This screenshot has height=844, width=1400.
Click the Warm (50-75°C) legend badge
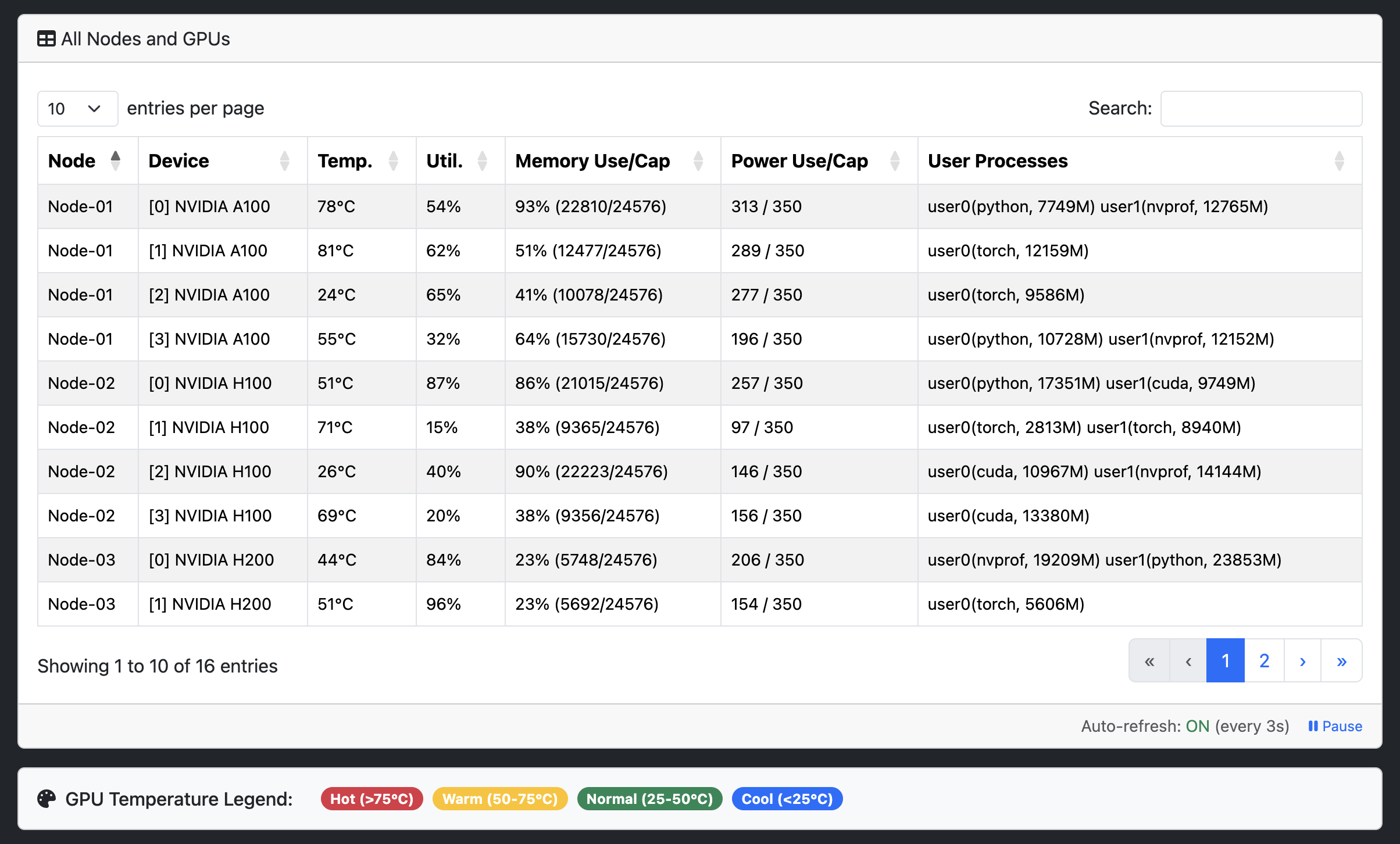pyautogui.click(x=500, y=799)
